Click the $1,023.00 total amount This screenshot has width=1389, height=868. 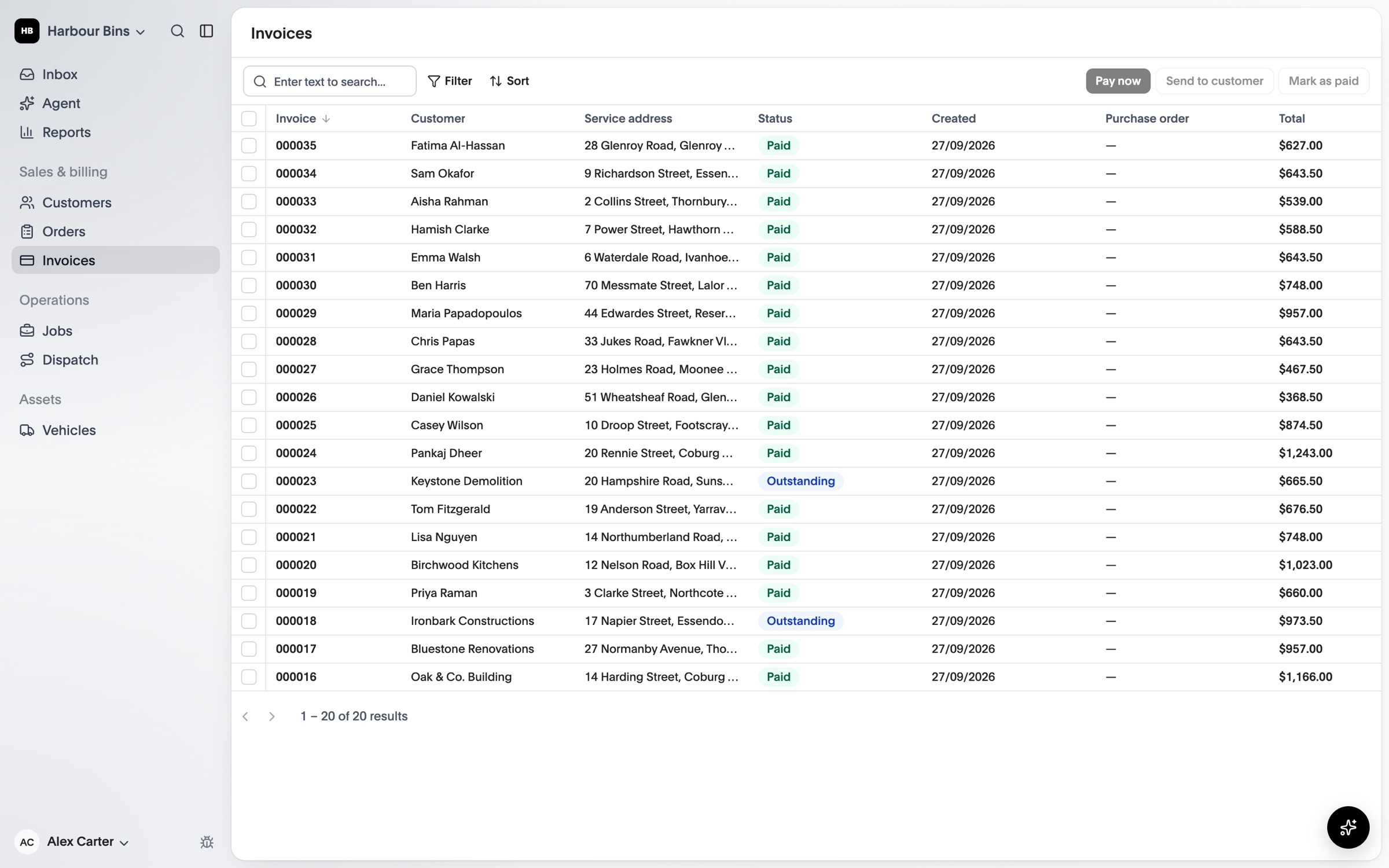[x=1306, y=565]
